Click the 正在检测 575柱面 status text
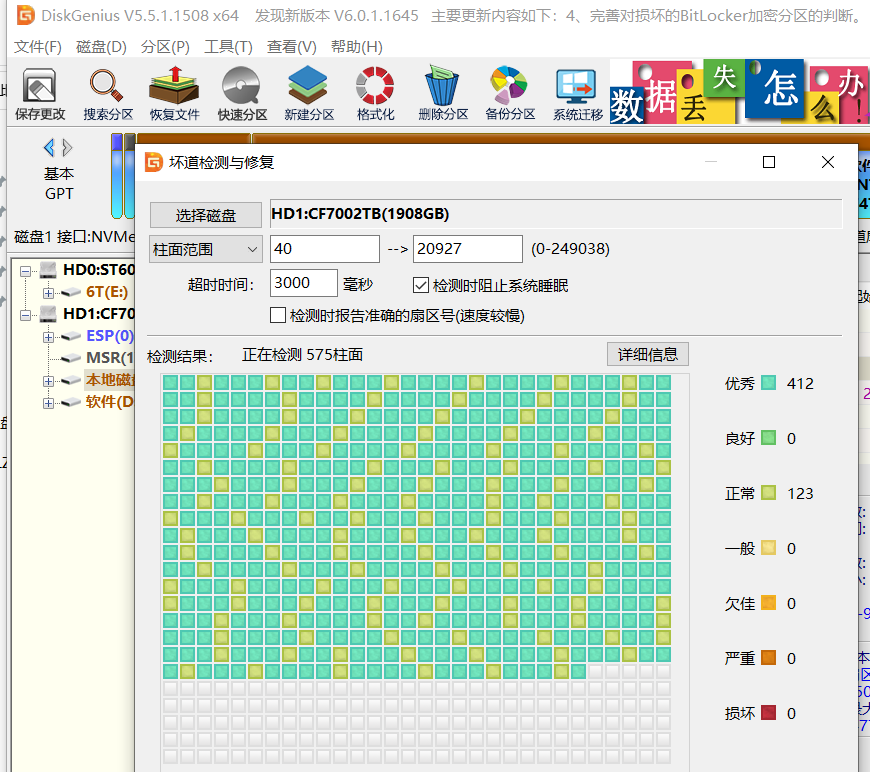 coord(302,355)
